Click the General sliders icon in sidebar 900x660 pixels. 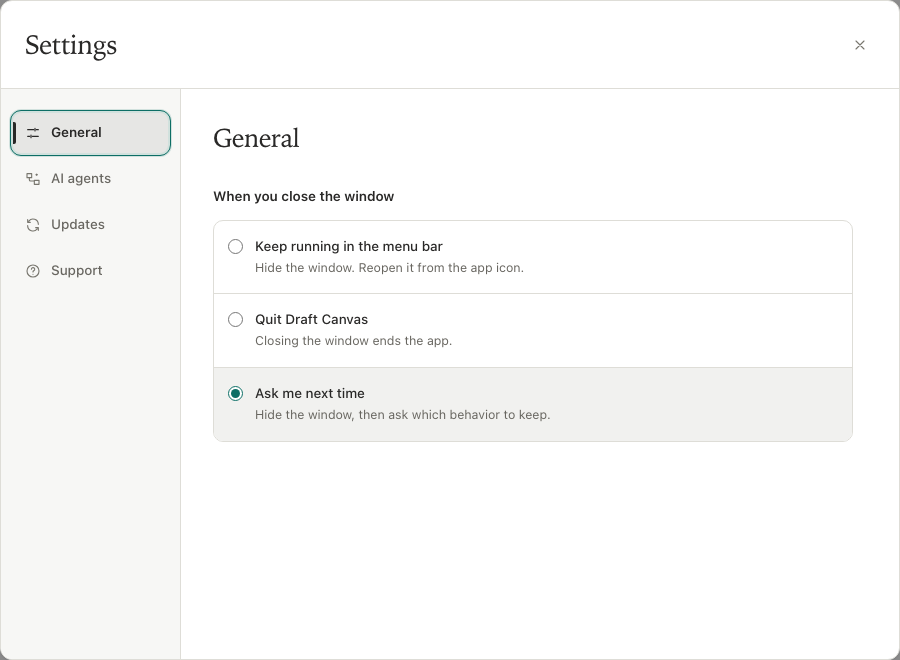click(x=33, y=133)
